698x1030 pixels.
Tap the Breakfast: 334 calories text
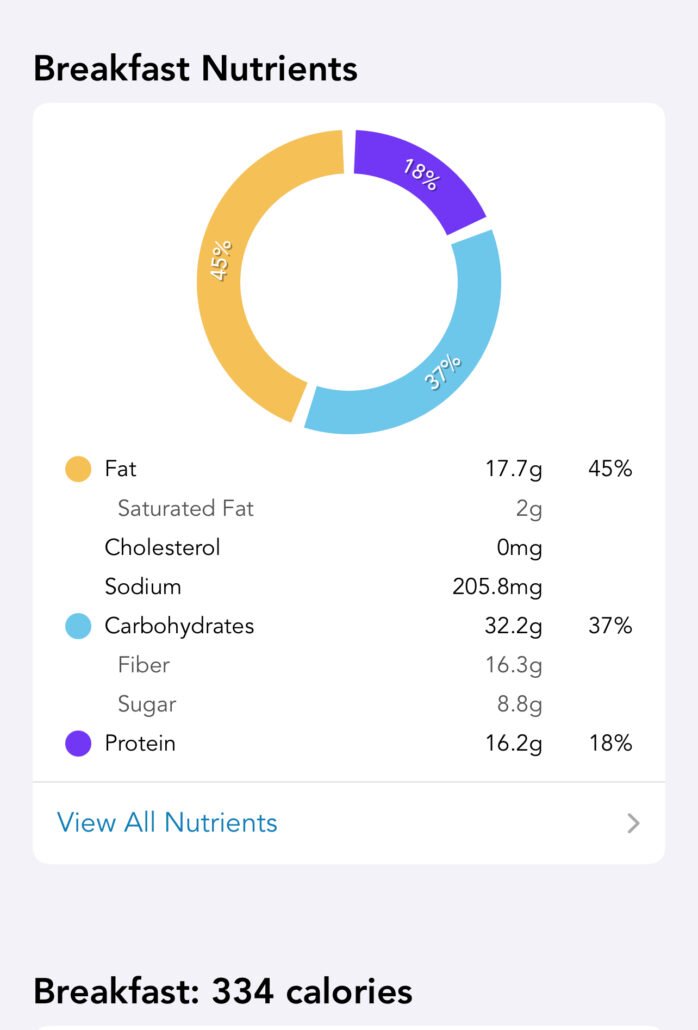click(222, 991)
